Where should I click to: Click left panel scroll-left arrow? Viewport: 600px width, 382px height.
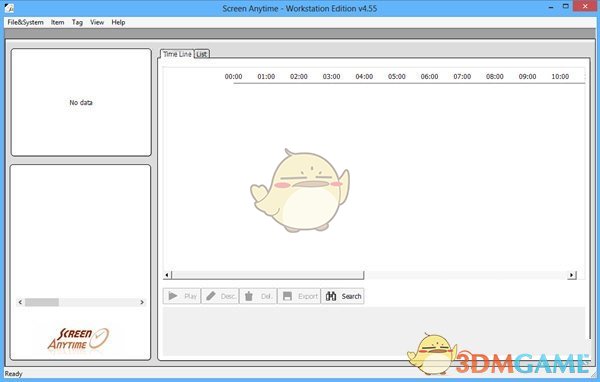[20, 302]
